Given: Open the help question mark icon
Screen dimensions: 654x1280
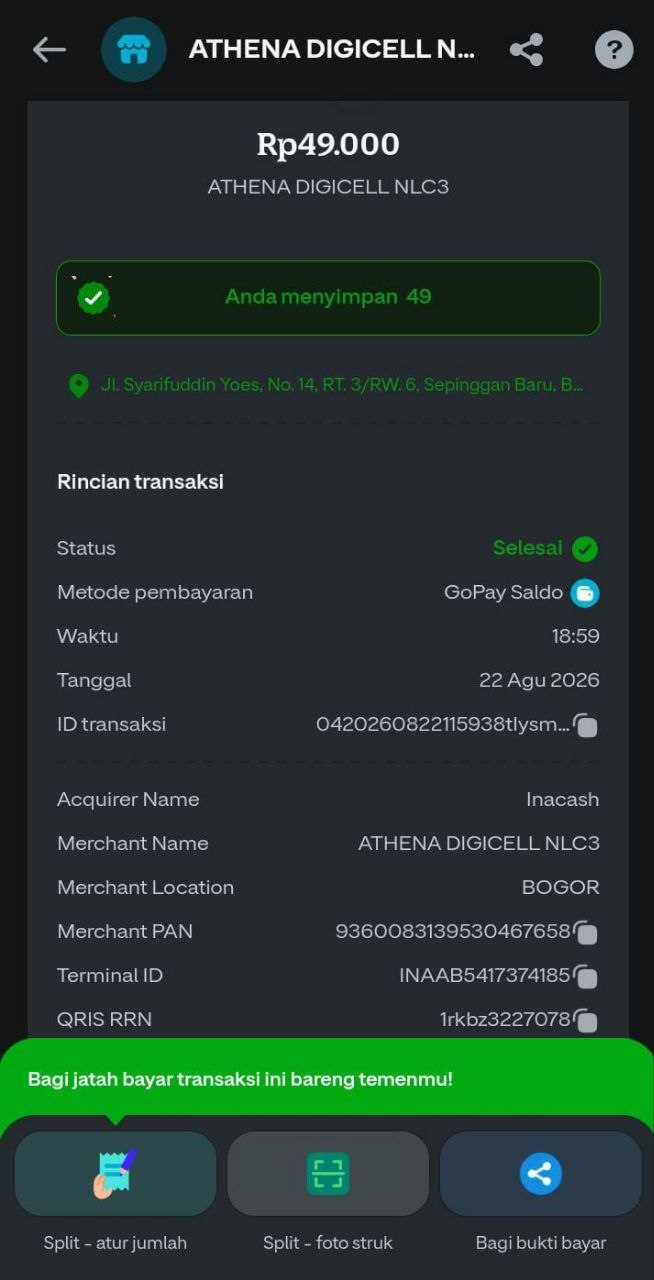Looking at the screenshot, I should click(x=614, y=49).
